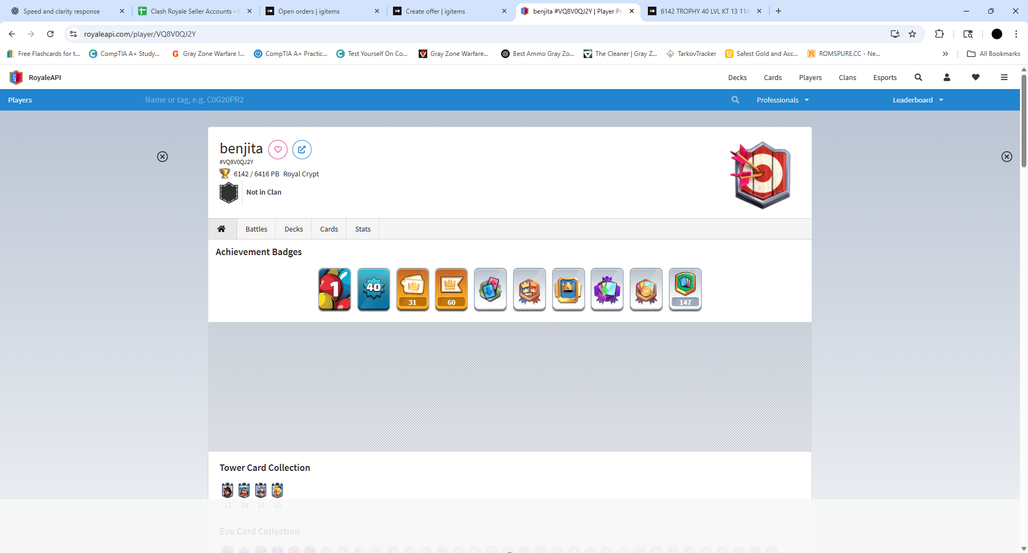Open the hamburger menu in the site header

tap(1004, 77)
